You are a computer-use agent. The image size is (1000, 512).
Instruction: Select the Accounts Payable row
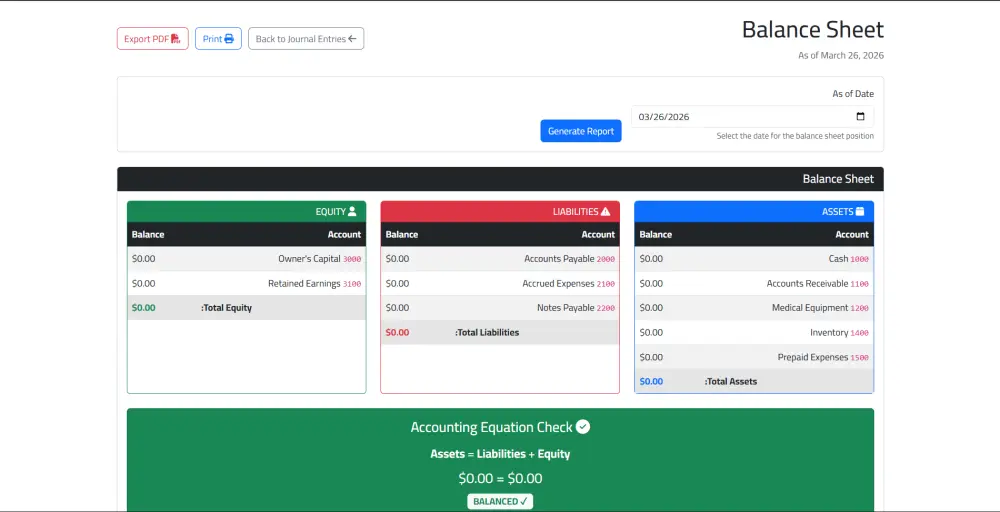[x=500, y=259]
